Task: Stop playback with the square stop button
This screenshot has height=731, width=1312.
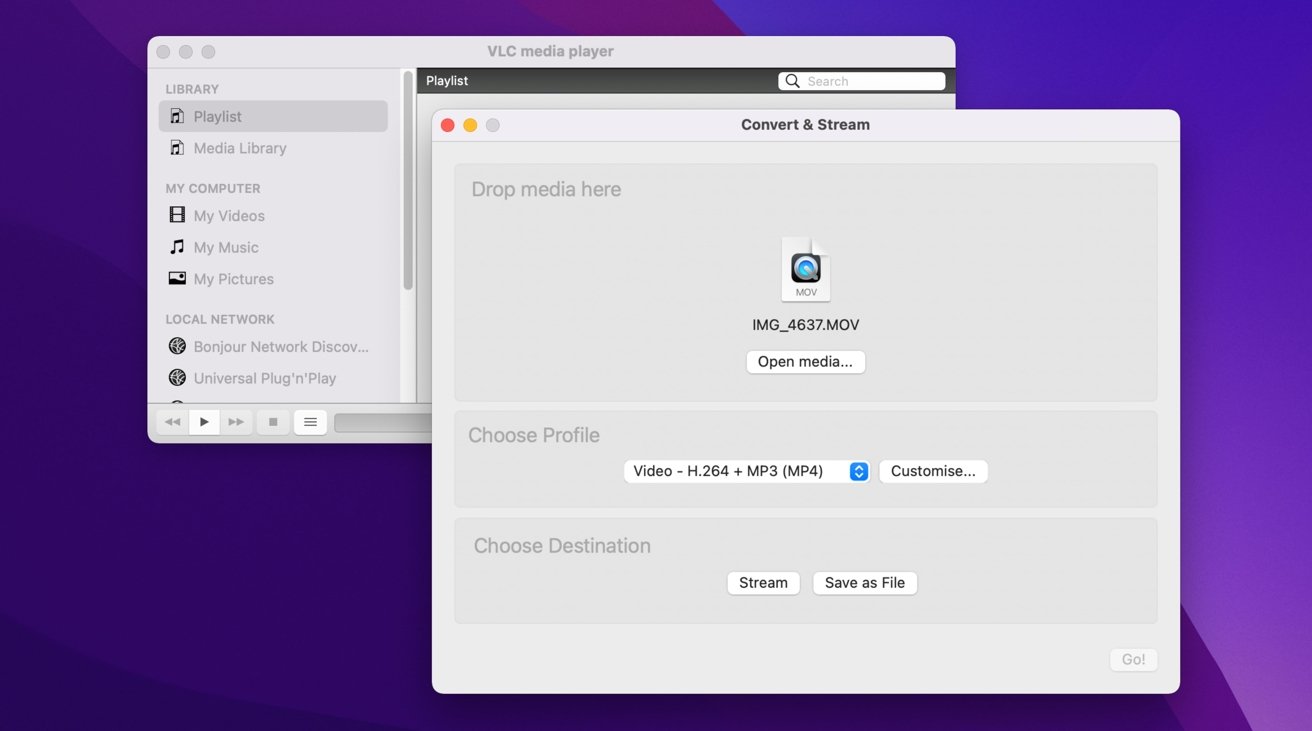Action: point(273,422)
